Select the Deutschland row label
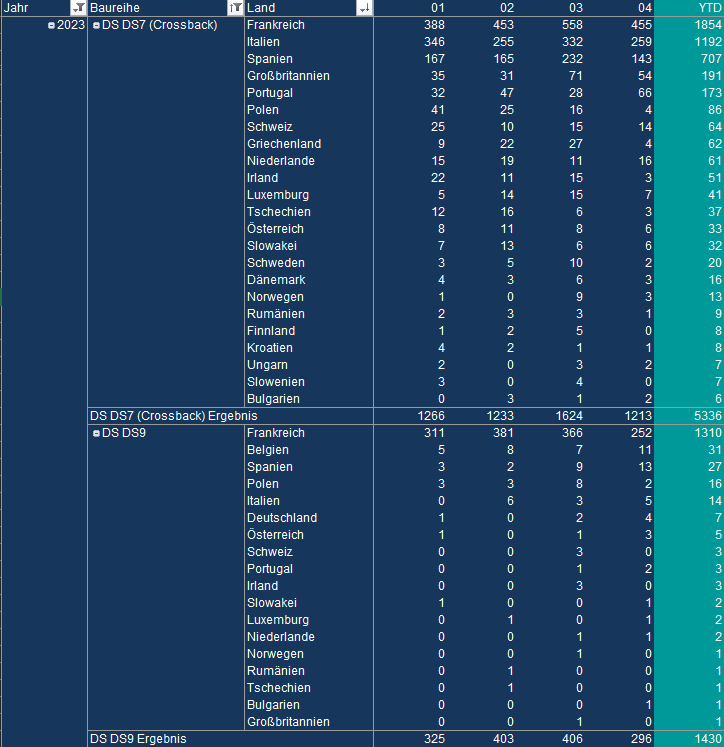This screenshot has width=724, height=747. [282, 518]
